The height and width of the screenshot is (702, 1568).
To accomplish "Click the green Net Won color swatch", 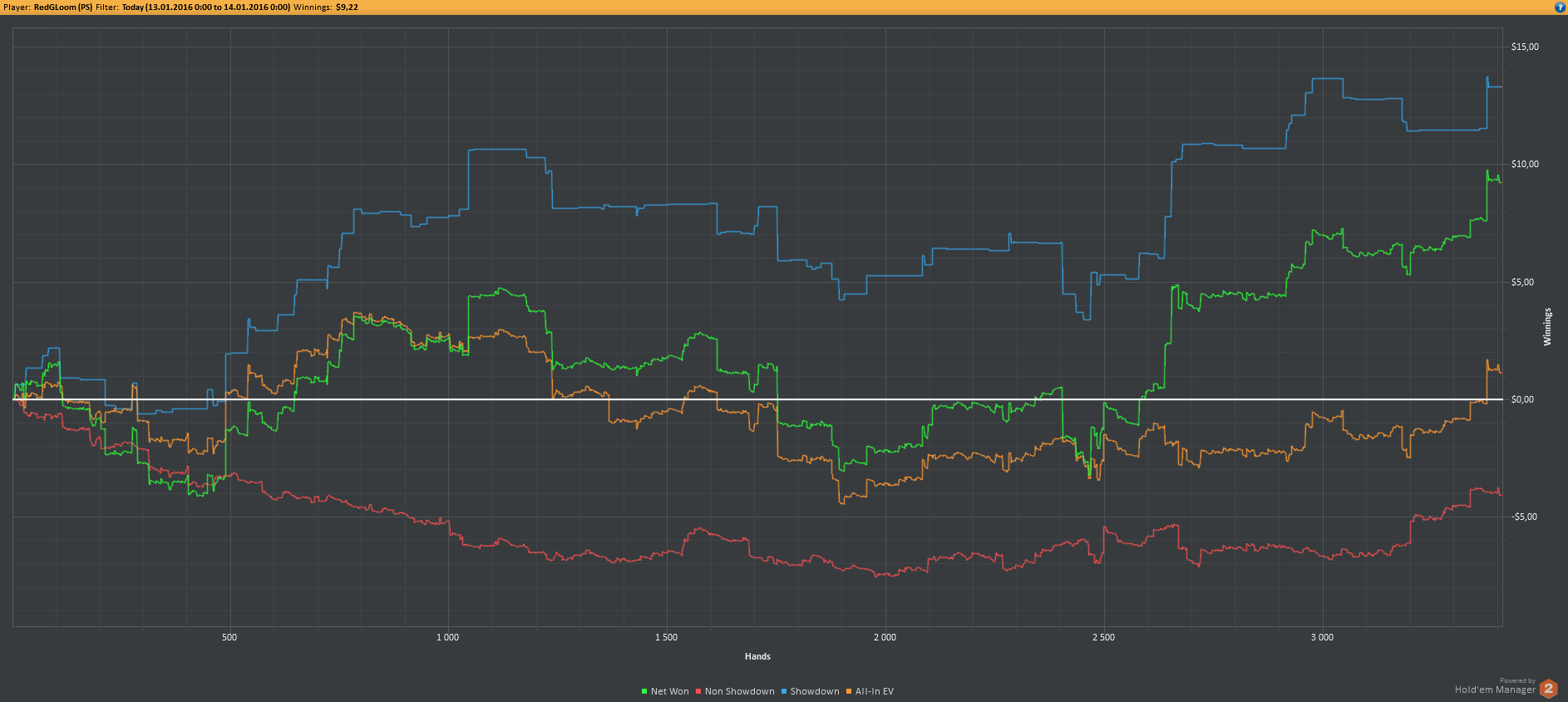I will tap(644, 691).
